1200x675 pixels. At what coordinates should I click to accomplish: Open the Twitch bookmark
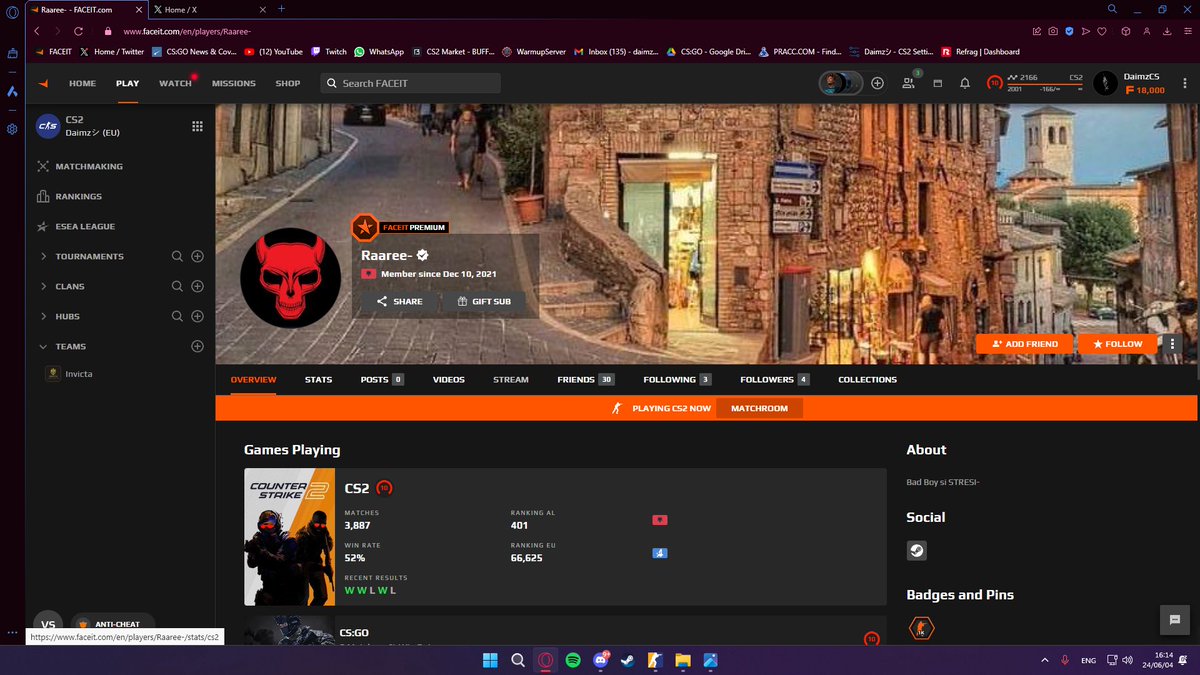[x=329, y=51]
